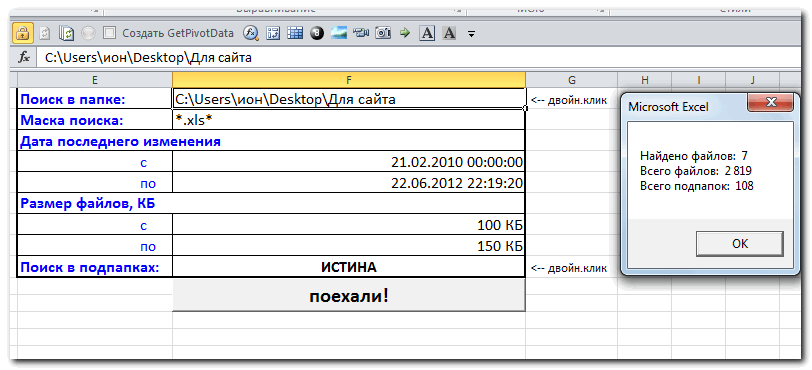Select the 100 КБ minimum size cell
This screenshot has height=370, width=812.
tap(349, 225)
